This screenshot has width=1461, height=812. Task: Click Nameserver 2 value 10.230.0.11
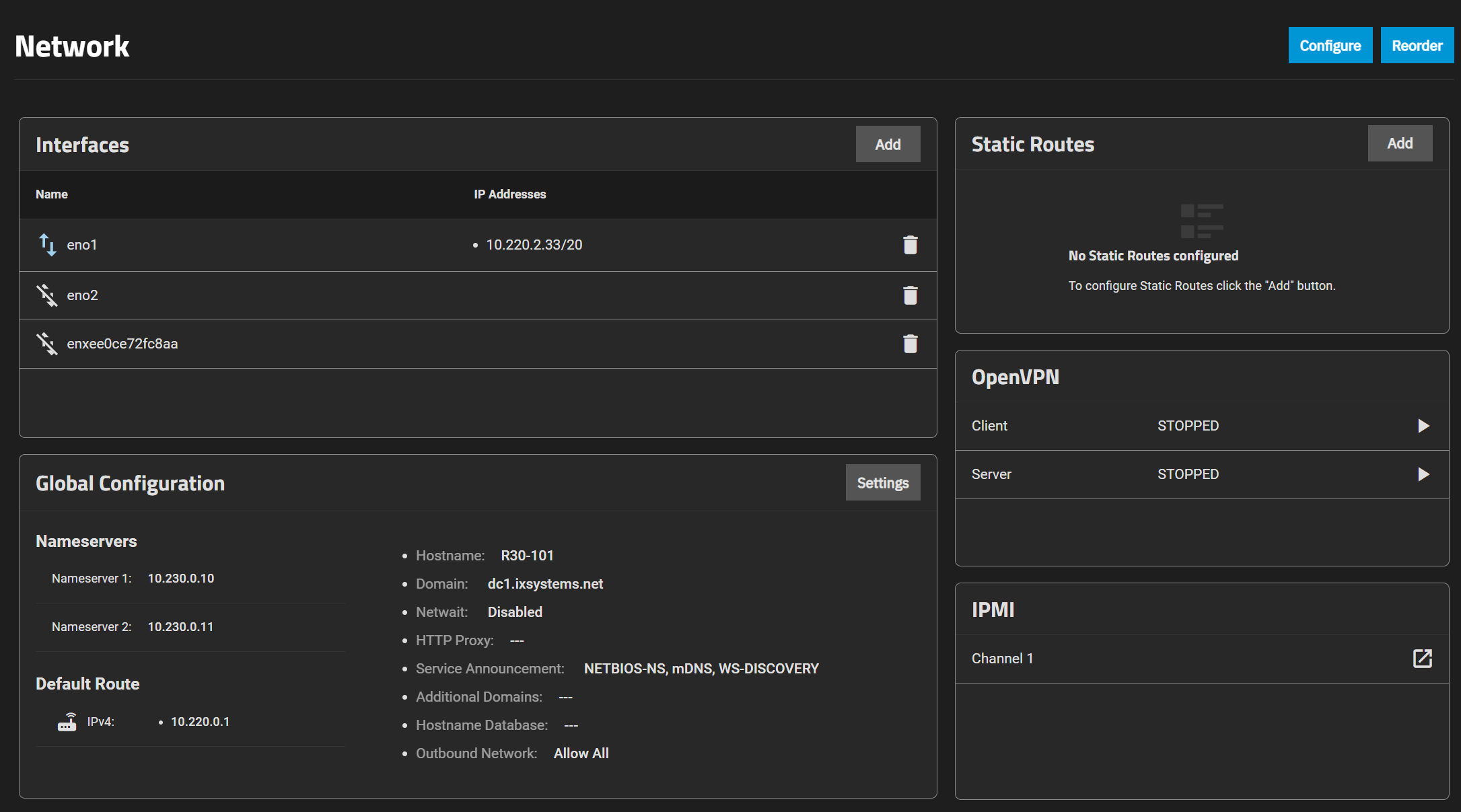[180, 627]
